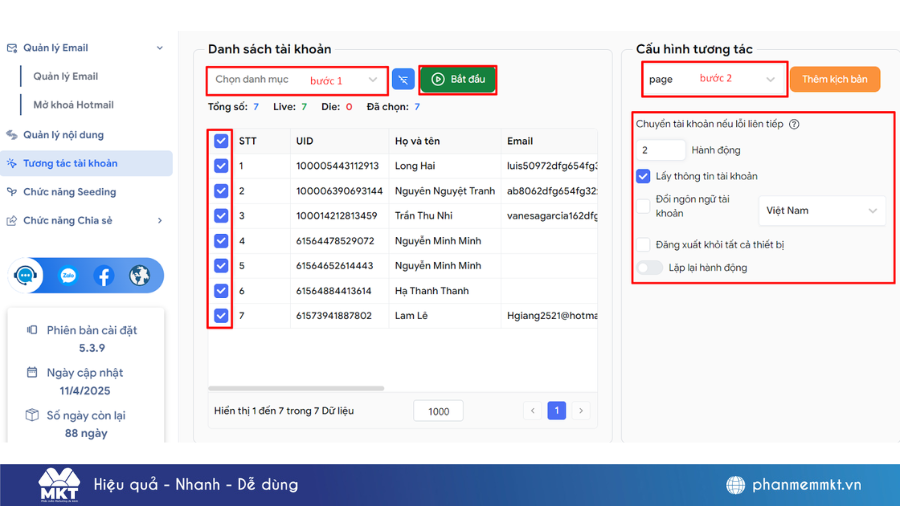The width and height of the screenshot is (900, 506).
Task: Open the Việt Nam language dropdown
Action: tap(822, 211)
